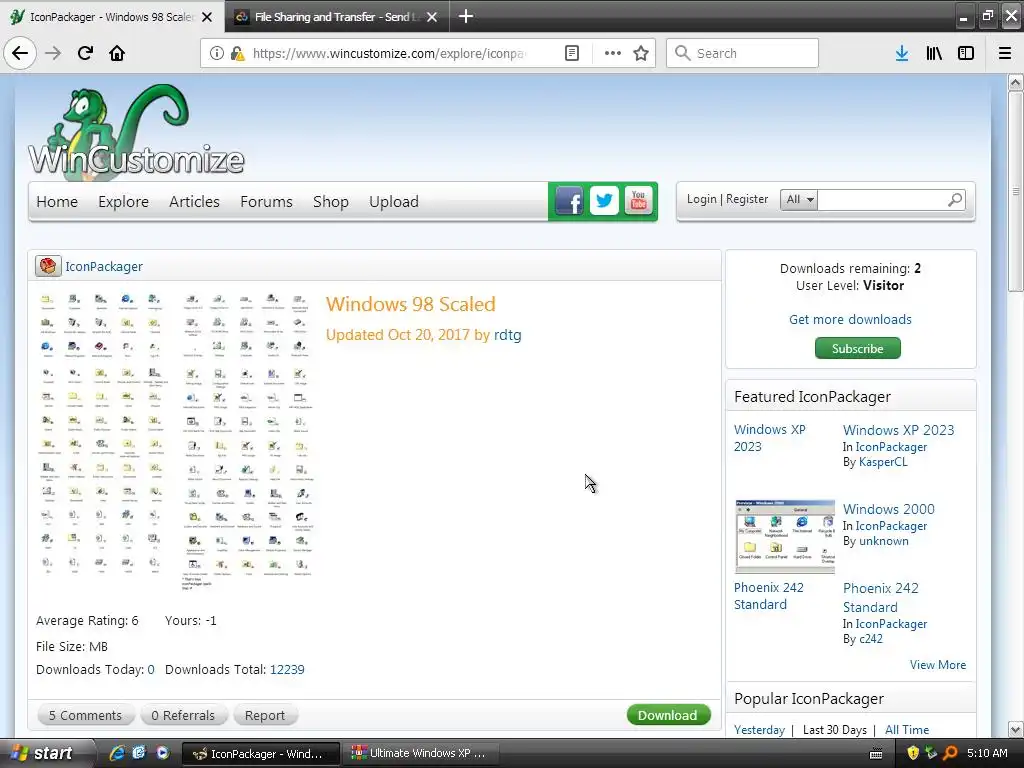Open the All search category dropdown
The image size is (1024, 768).
[x=799, y=200]
